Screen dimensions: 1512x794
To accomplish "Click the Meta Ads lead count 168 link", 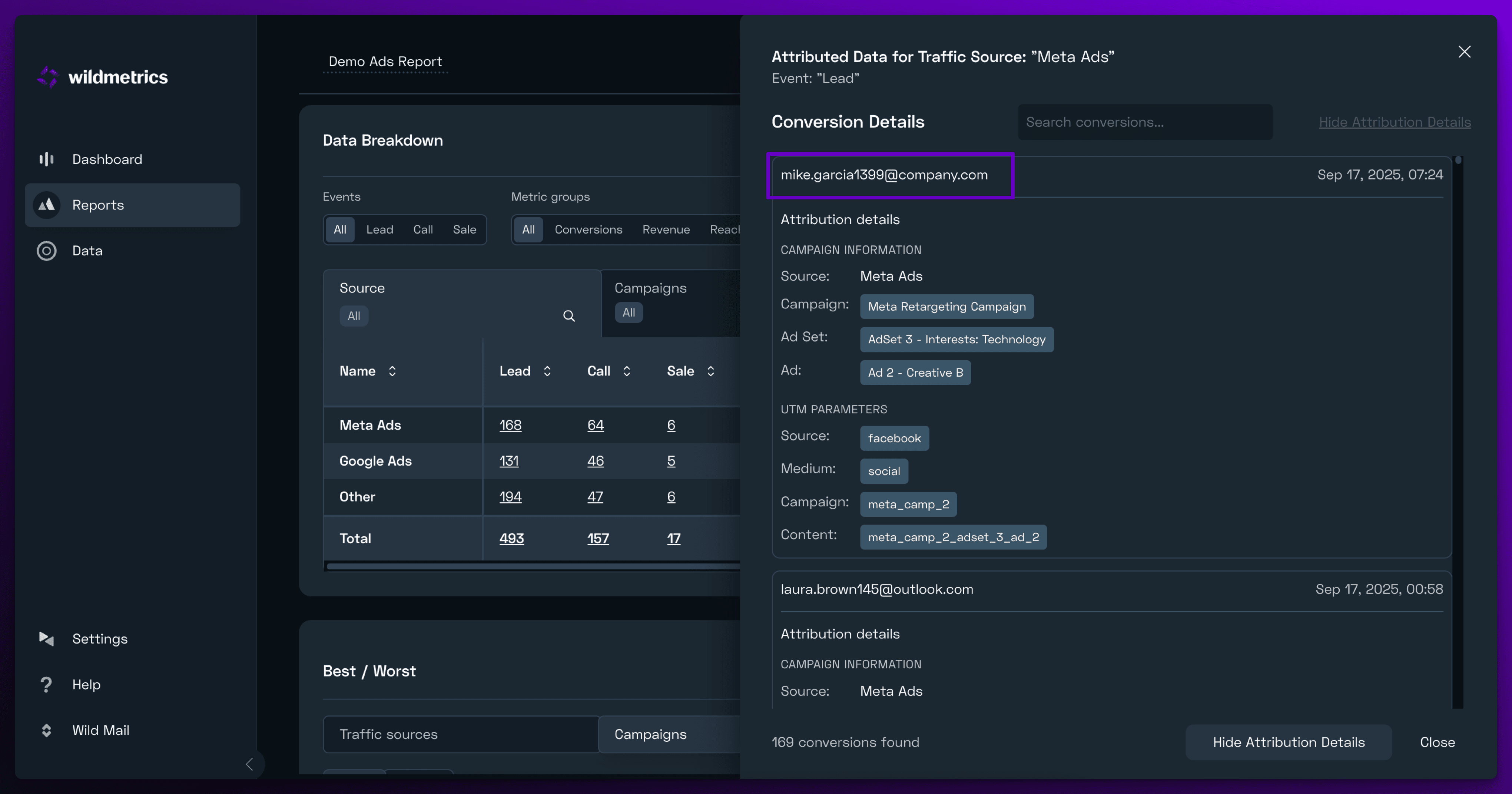I will click(x=510, y=425).
